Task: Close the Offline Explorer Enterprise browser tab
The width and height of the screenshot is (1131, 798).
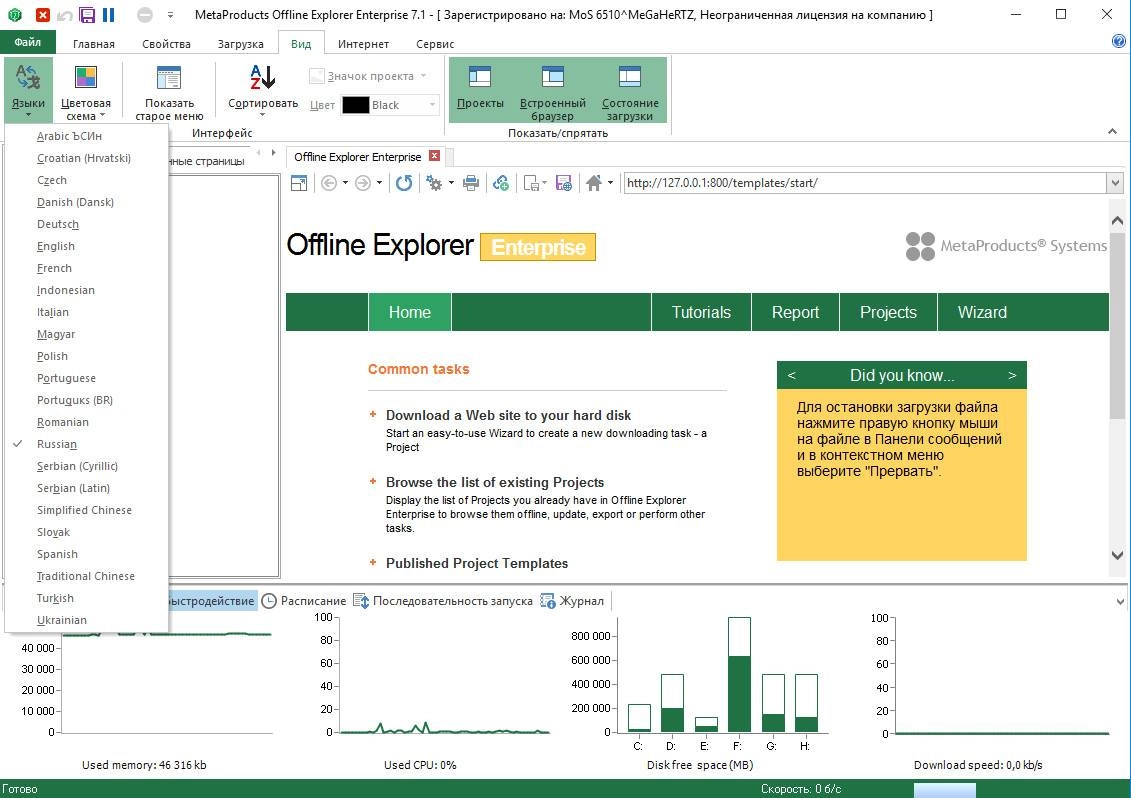Action: (x=434, y=156)
